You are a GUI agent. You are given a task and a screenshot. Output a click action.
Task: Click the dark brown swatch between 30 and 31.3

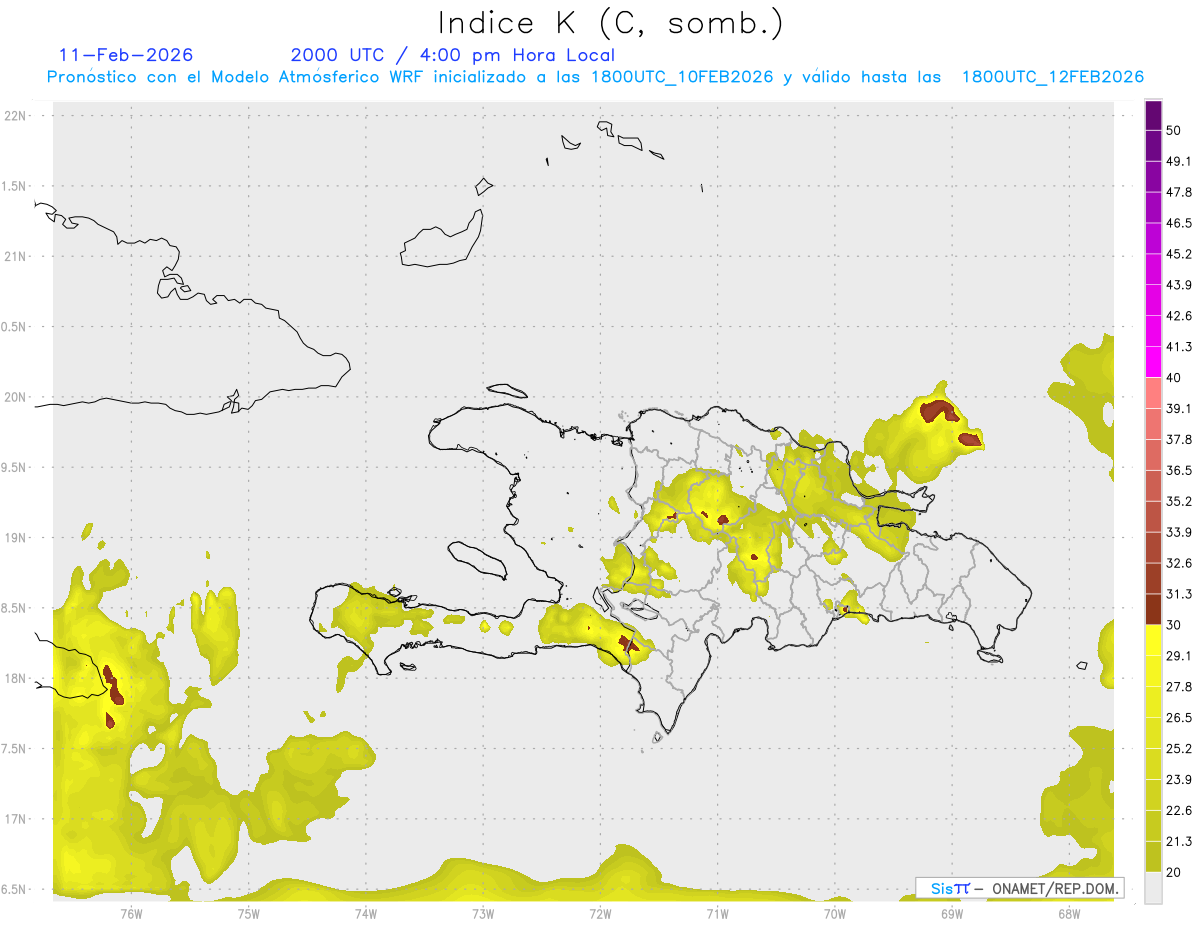pyautogui.click(x=1153, y=609)
